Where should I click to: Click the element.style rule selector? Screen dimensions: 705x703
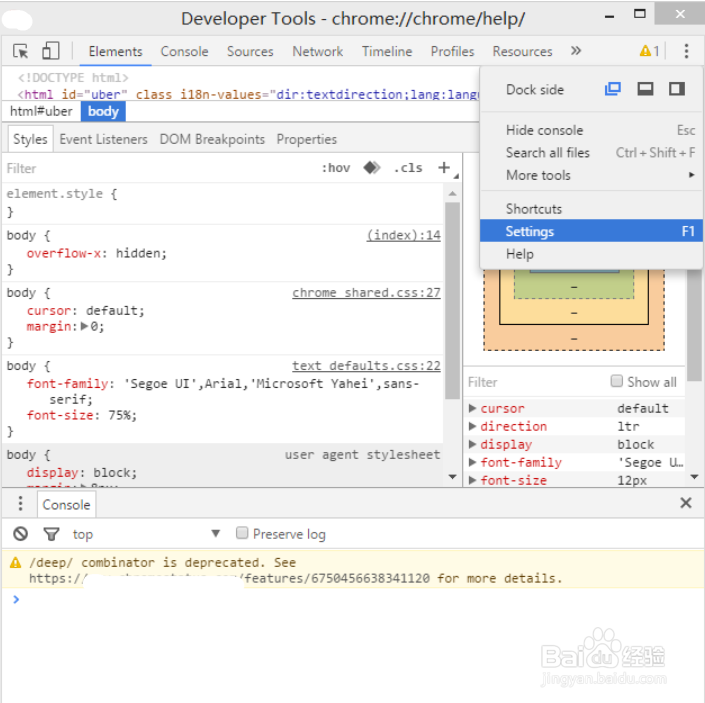coord(54,194)
